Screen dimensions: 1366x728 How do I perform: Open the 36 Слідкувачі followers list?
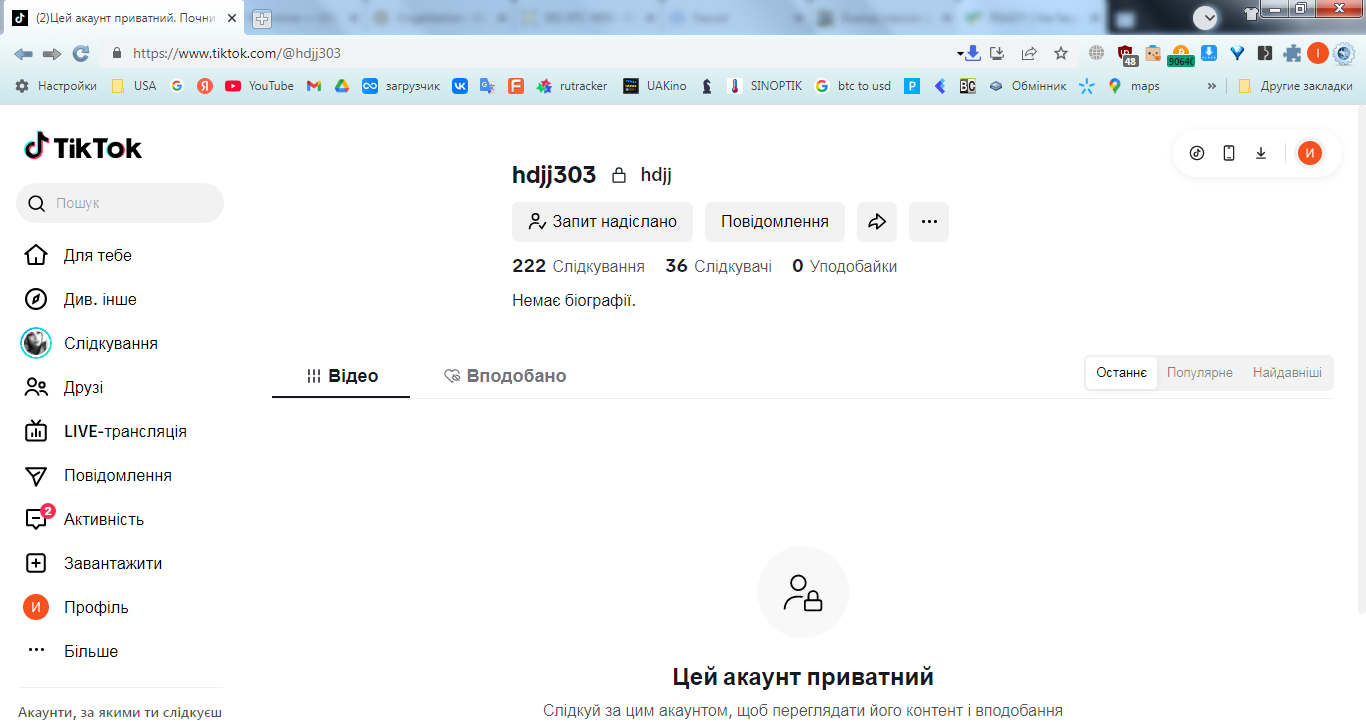coord(719,266)
